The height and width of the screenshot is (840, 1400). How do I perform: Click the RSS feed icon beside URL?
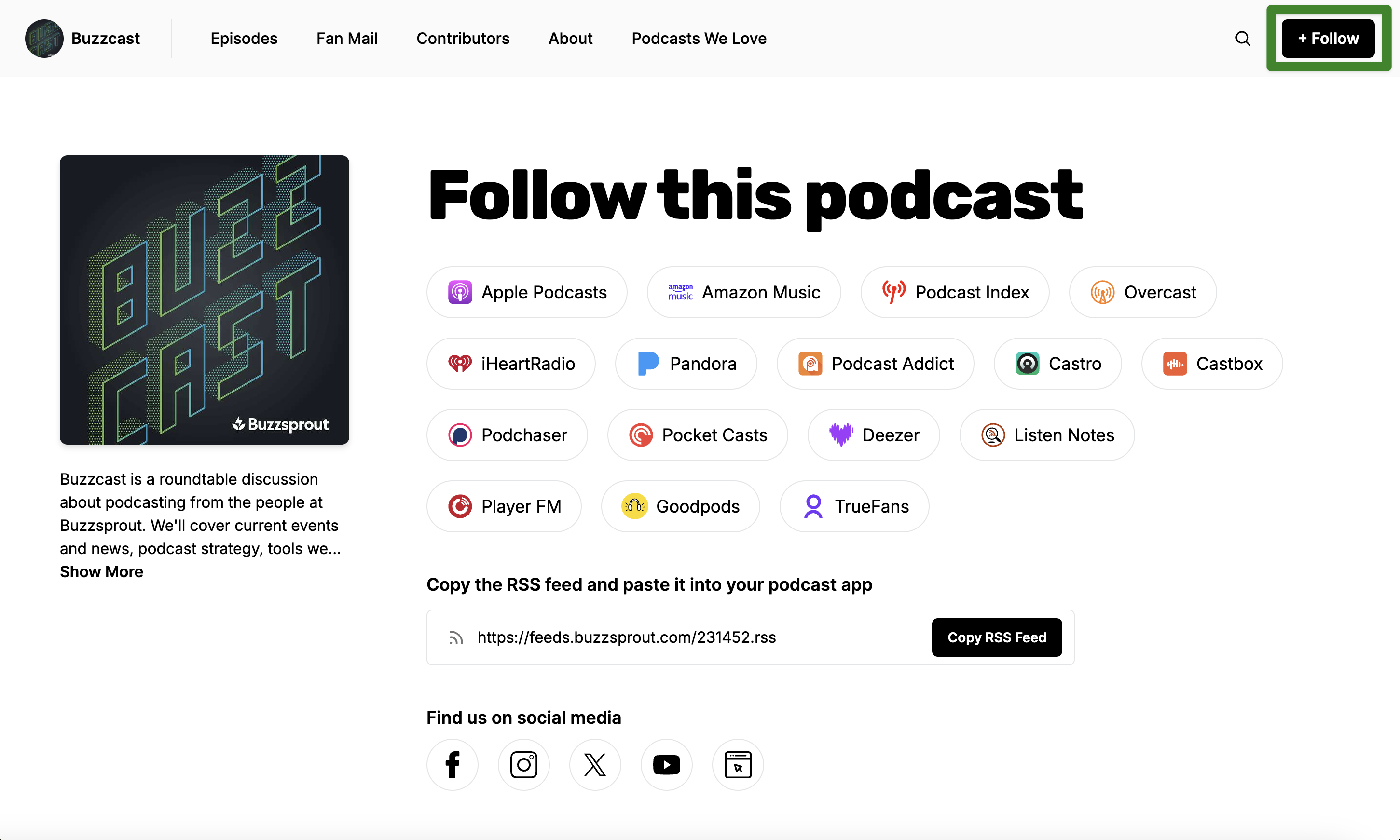coord(456,638)
